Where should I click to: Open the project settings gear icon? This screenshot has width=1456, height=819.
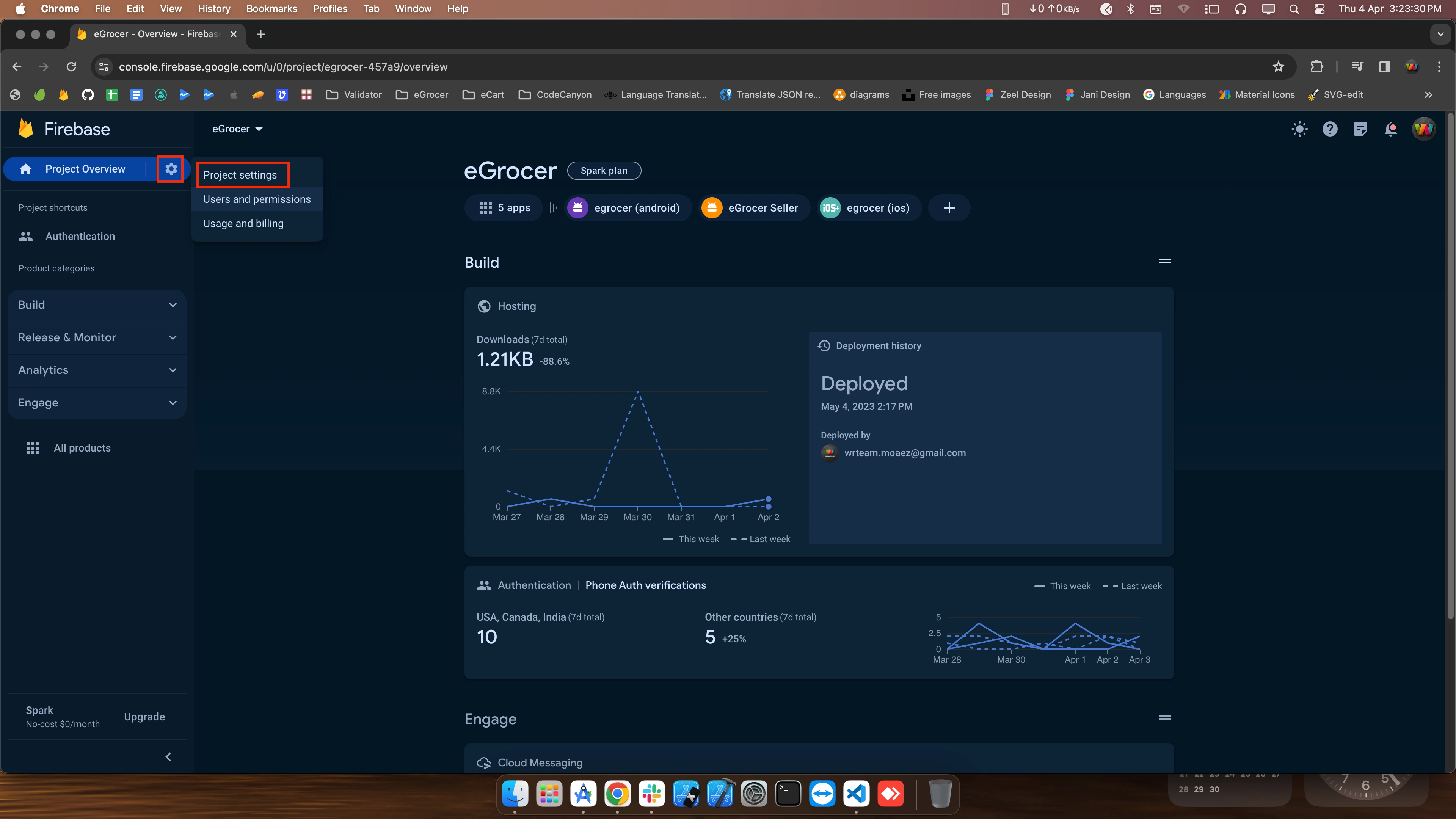point(171,168)
